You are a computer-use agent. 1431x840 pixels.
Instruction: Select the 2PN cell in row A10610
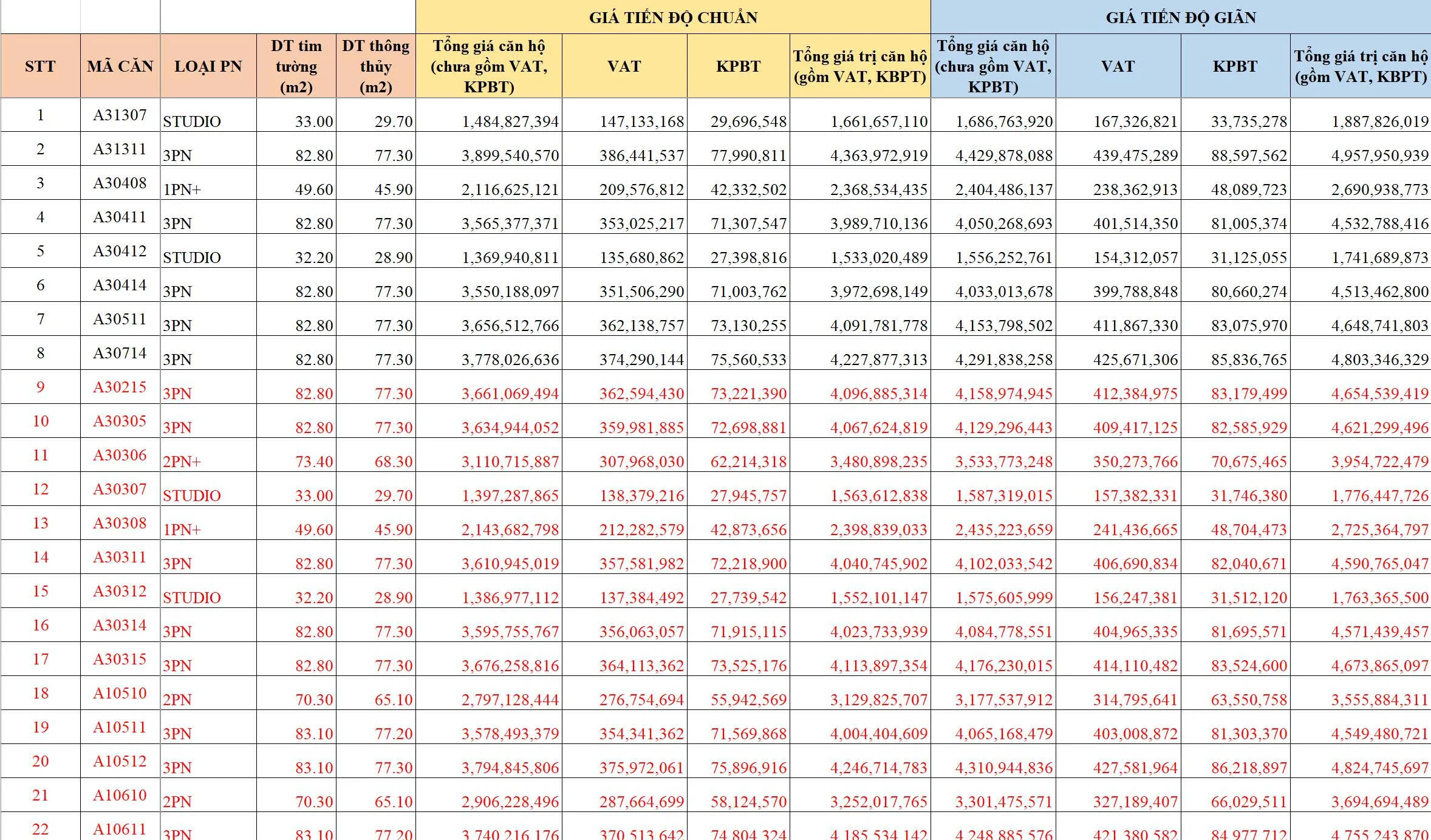click(208, 795)
